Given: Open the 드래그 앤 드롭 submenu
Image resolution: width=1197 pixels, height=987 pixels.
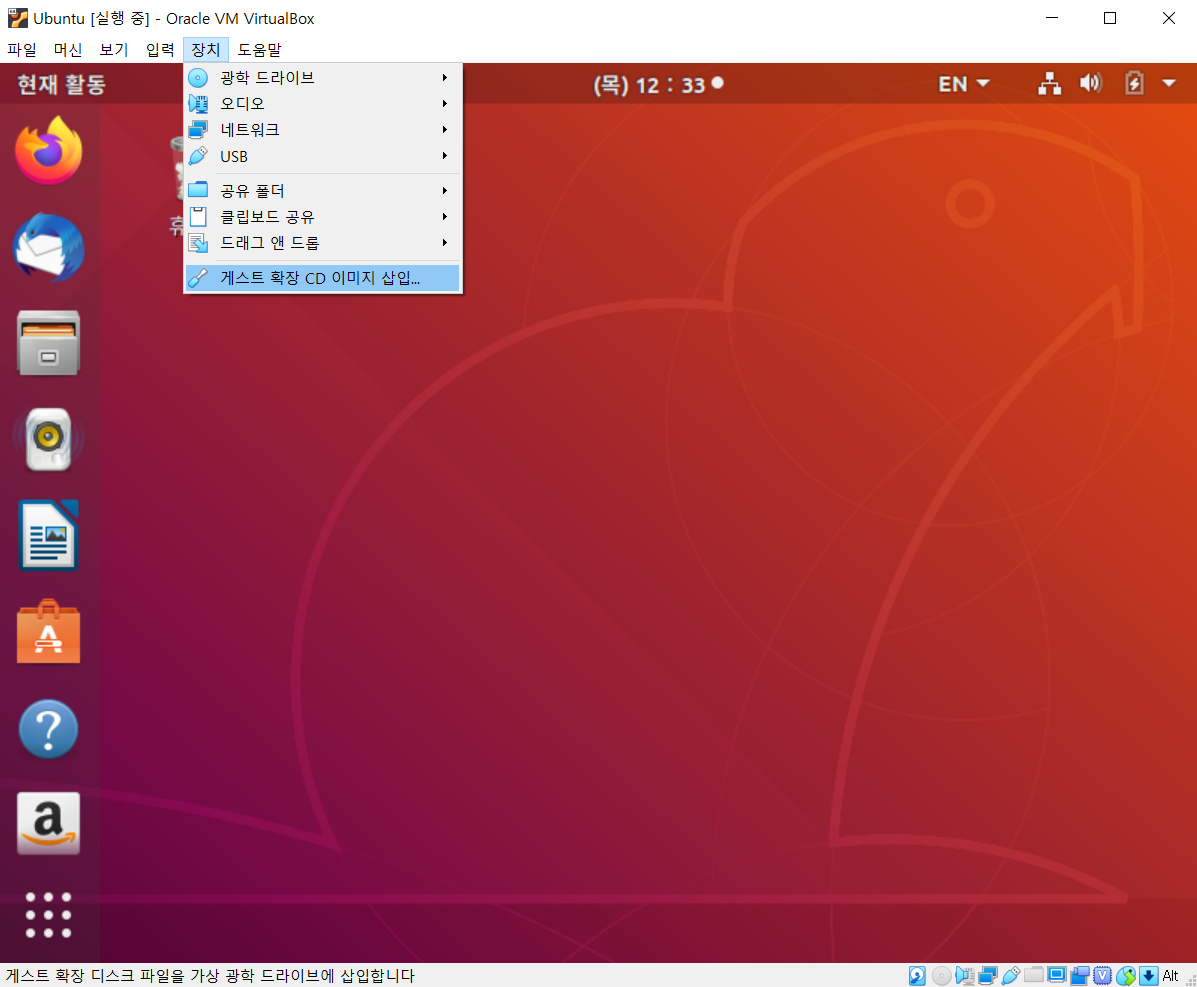Looking at the screenshot, I should tap(322, 242).
